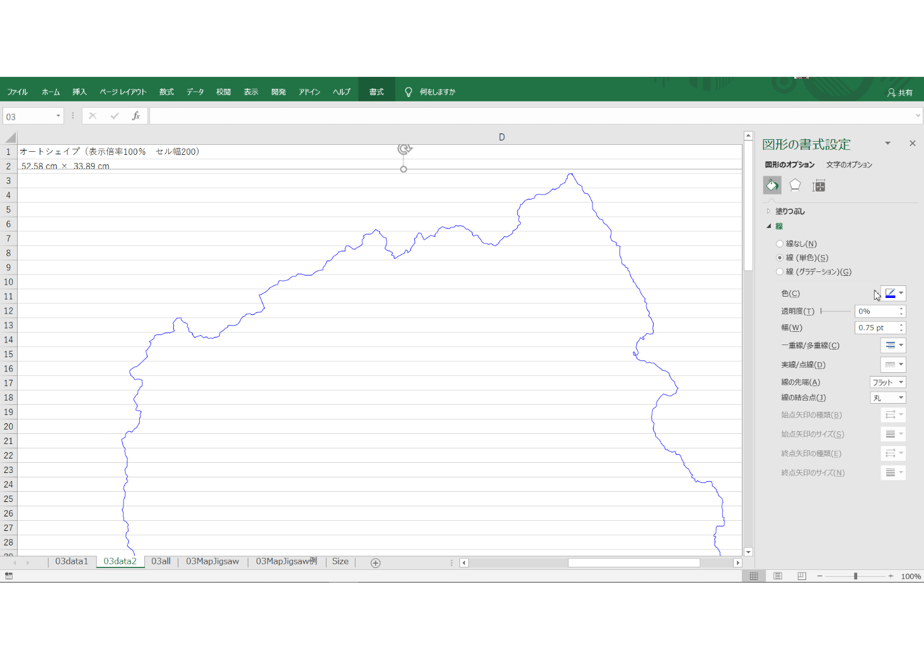Image resolution: width=924 pixels, height=660 pixels.
Task: Switch to Page Layout view icon
Action: tap(778, 576)
